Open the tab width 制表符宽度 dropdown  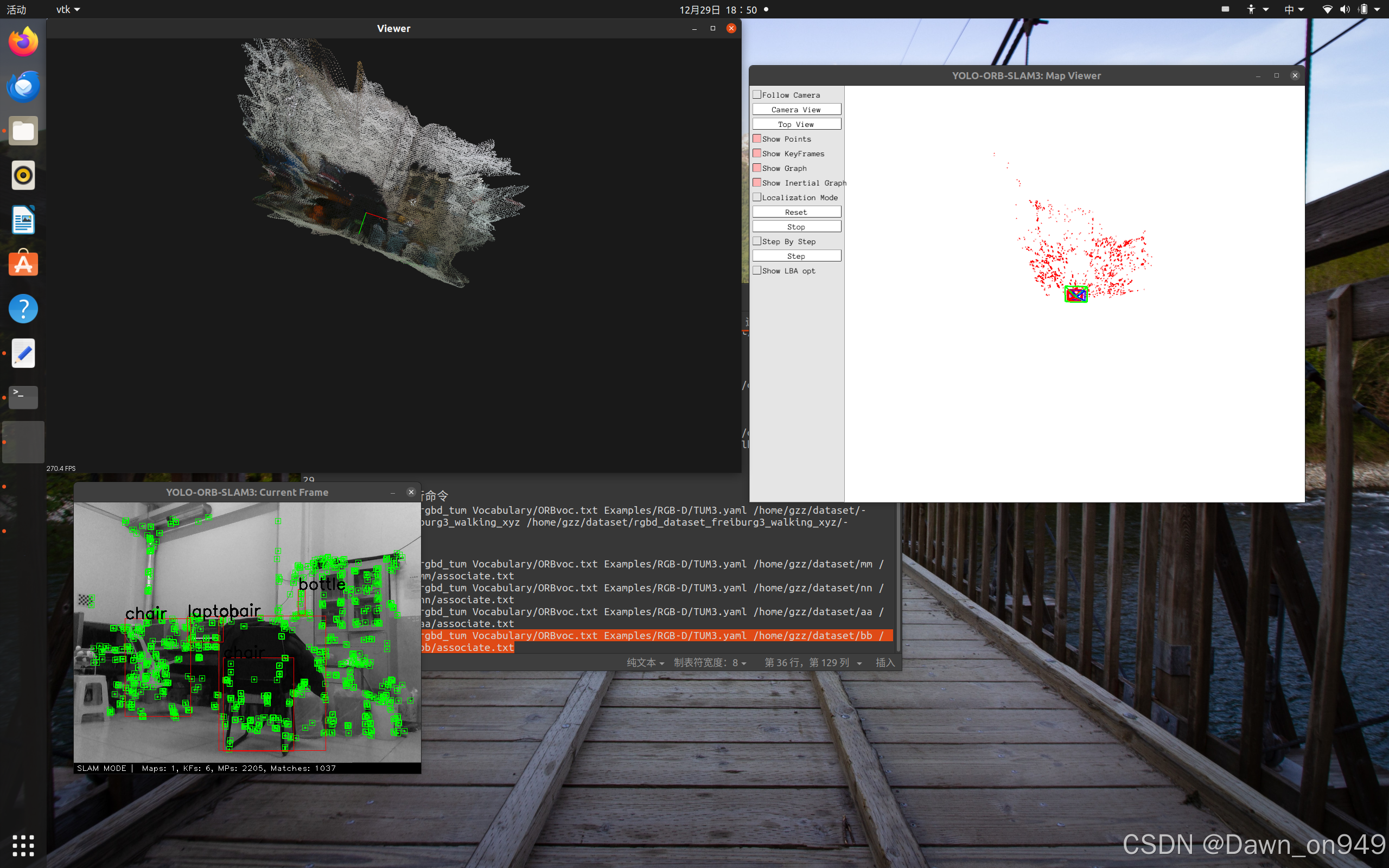(x=710, y=662)
